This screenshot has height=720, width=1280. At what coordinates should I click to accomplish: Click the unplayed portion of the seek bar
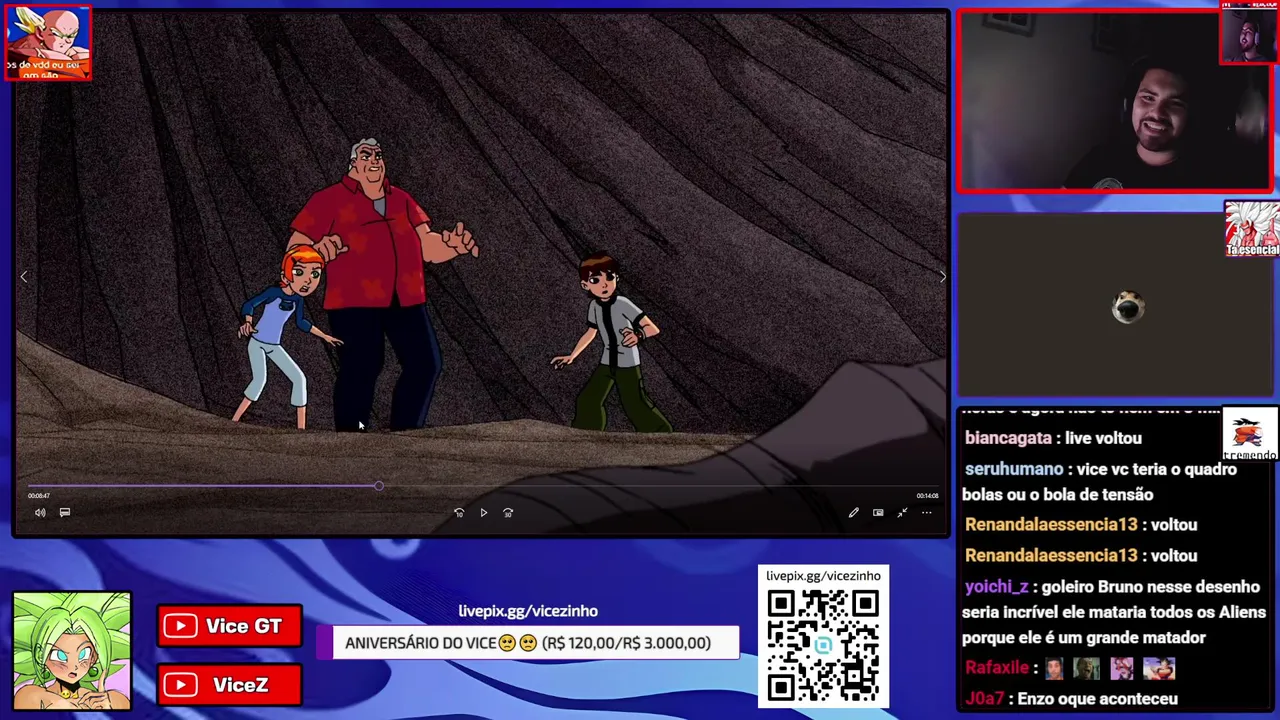[x=660, y=486]
